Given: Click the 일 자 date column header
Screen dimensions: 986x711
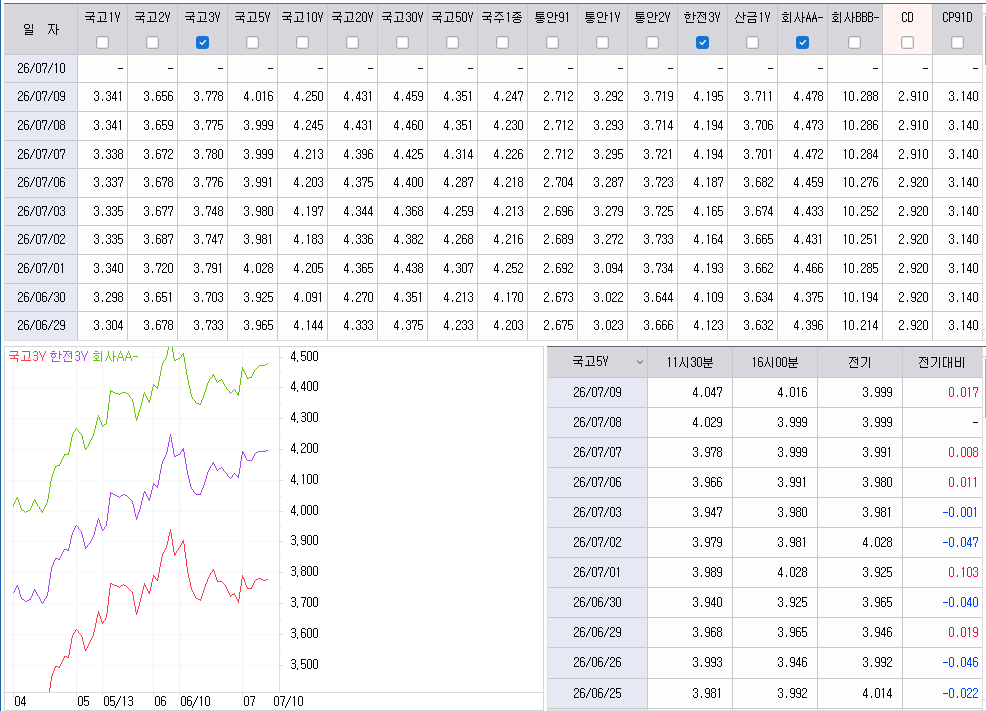Looking at the screenshot, I should tap(41, 30).
